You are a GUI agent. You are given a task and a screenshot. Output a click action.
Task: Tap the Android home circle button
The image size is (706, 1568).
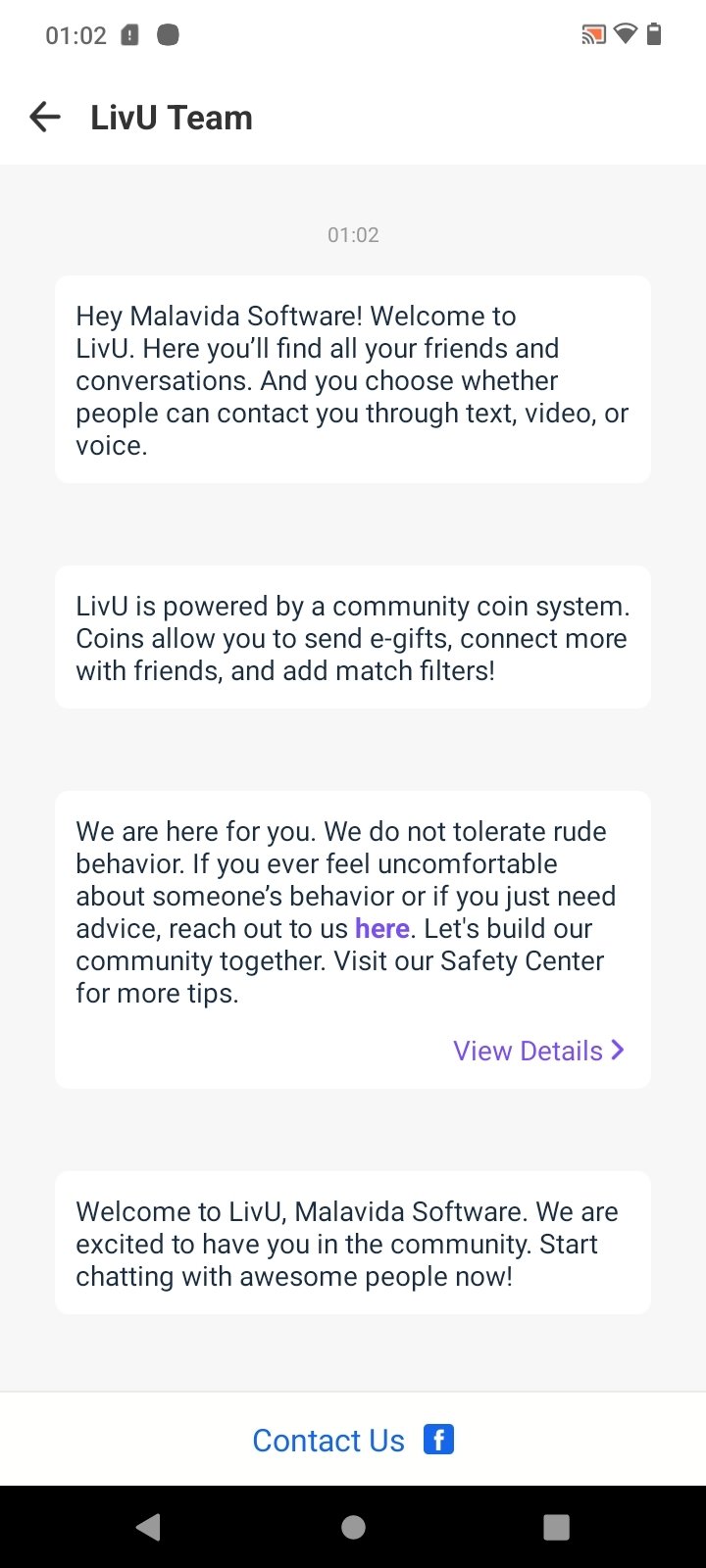(x=353, y=1527)
